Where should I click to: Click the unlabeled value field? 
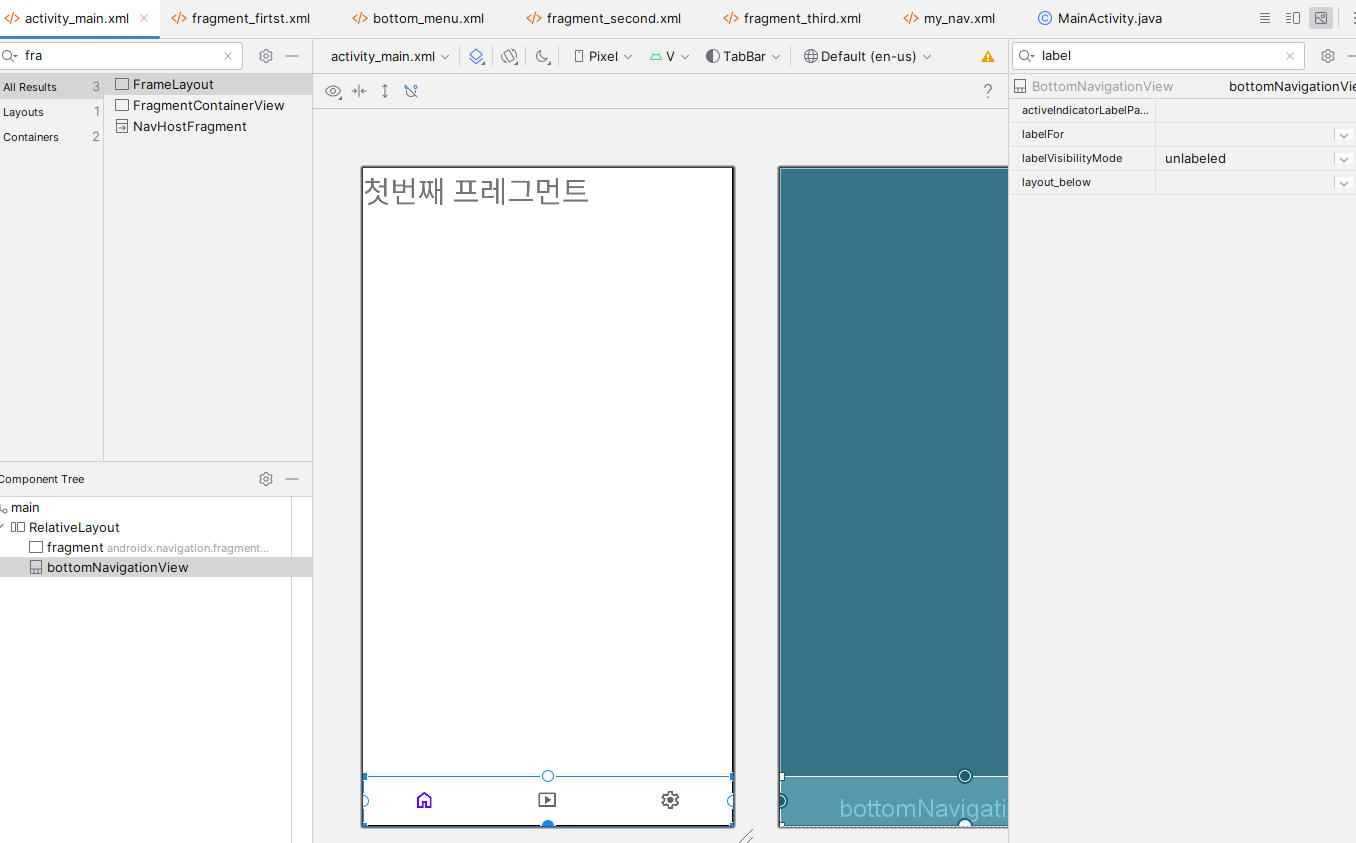(1245, 158)
